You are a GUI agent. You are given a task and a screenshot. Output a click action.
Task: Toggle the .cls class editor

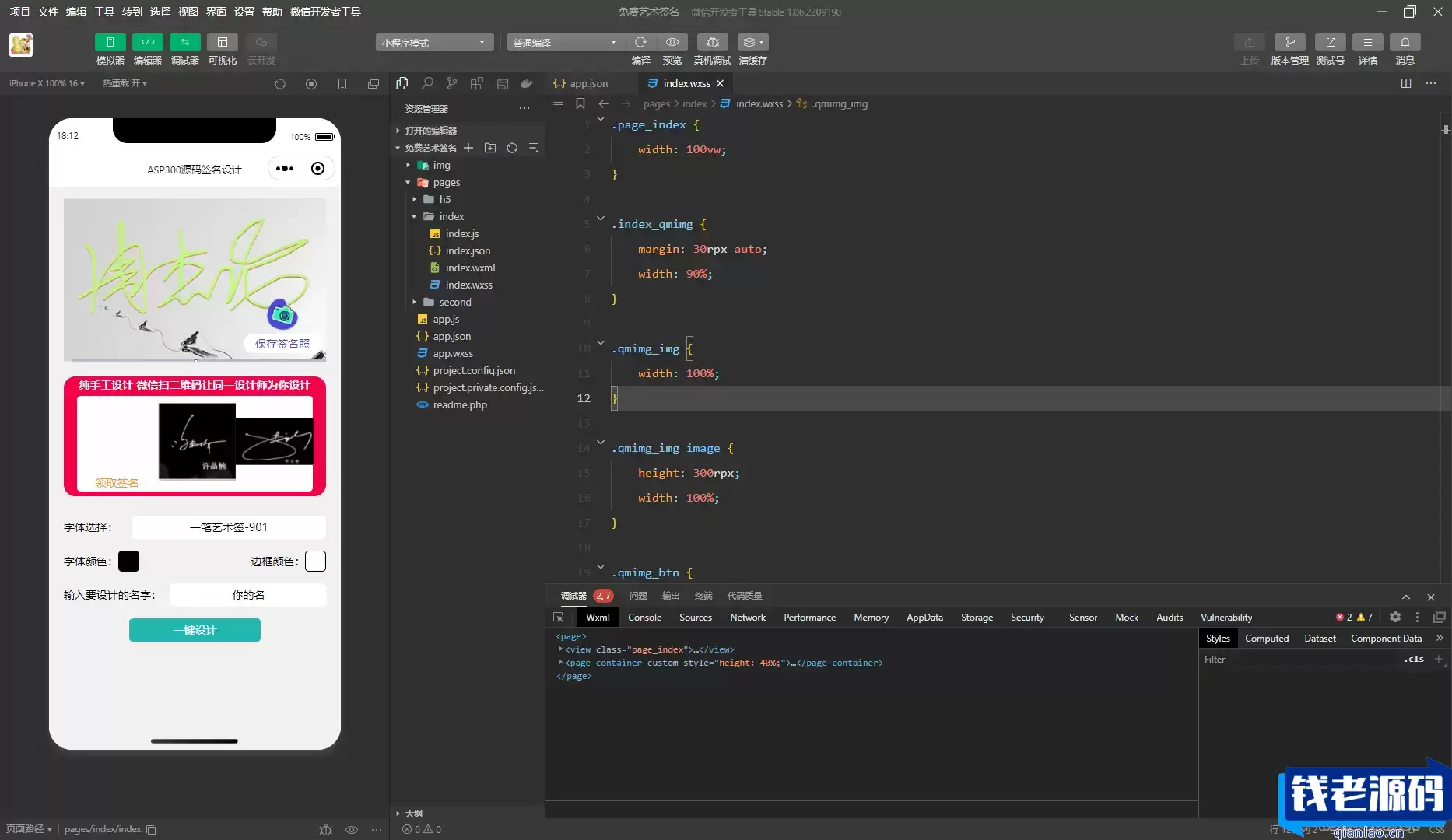pos(1414,660)
